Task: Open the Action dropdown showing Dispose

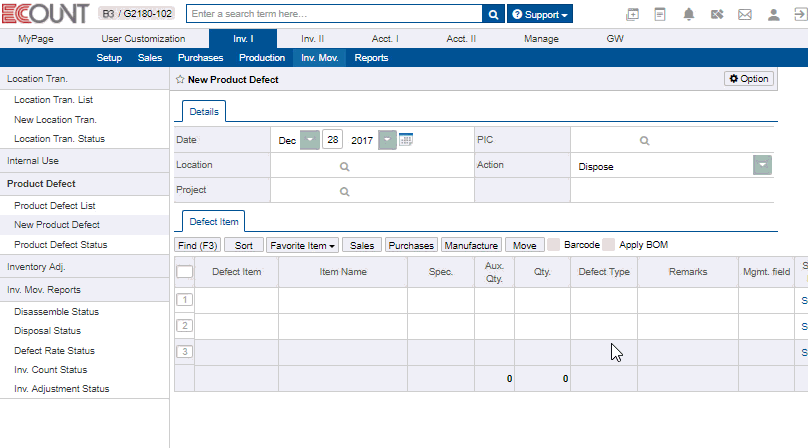Action: [x=762, y=165]
